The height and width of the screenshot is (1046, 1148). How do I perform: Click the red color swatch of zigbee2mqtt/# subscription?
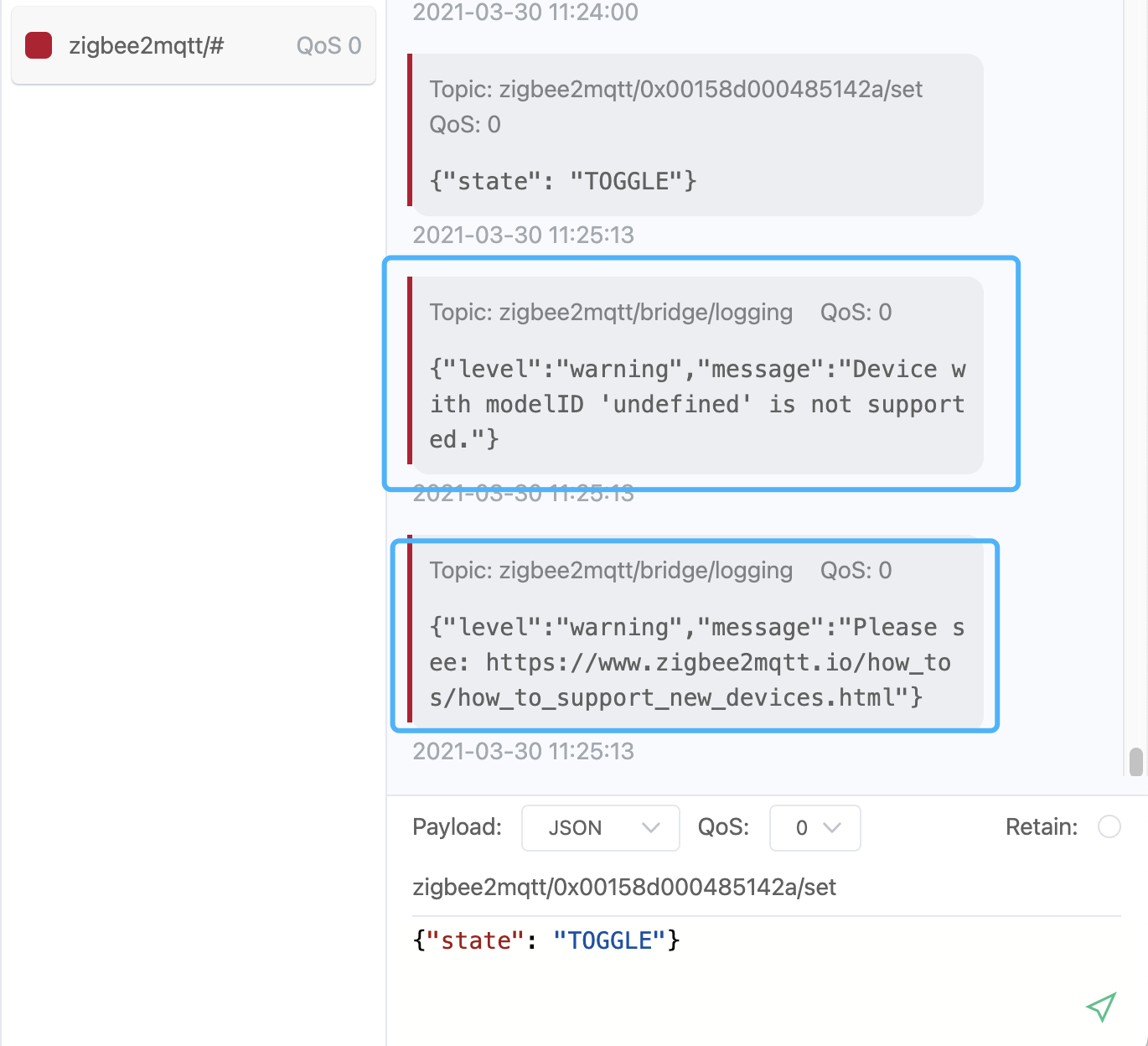tap(39, 45)
